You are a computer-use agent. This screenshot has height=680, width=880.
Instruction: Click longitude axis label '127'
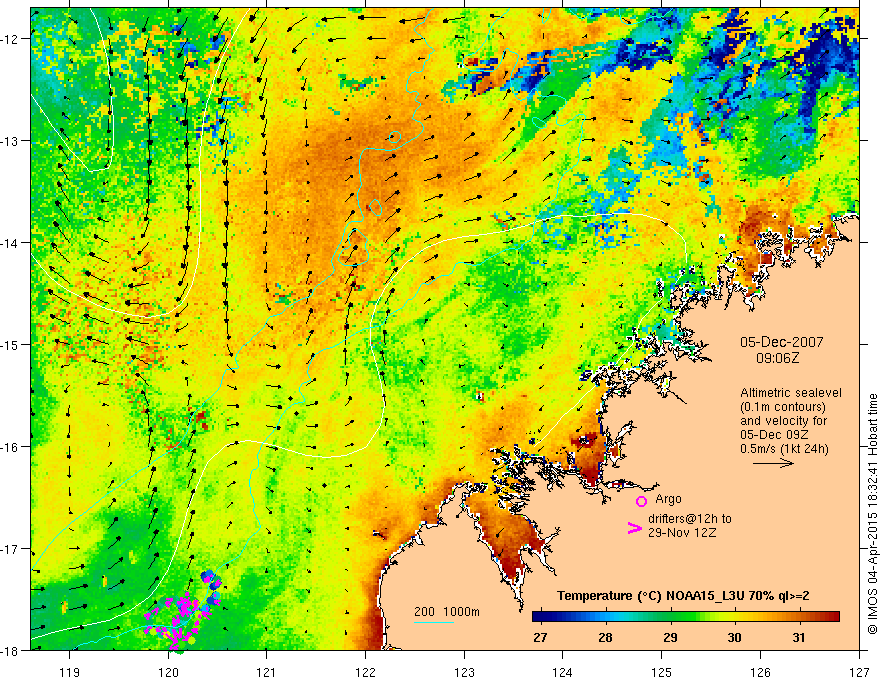click(859, 672)
